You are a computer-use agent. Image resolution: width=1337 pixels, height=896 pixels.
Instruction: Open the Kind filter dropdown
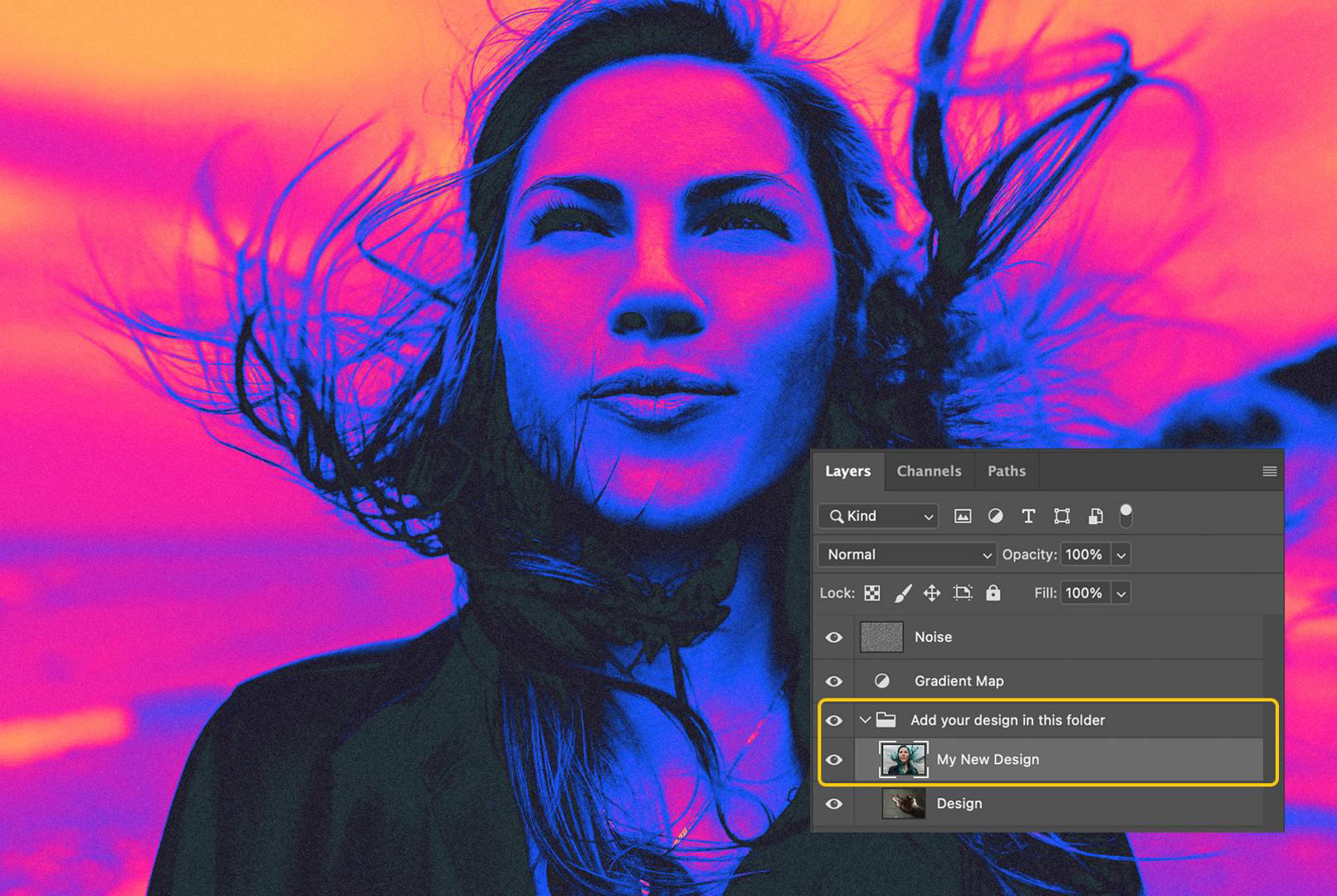[876, 516]
